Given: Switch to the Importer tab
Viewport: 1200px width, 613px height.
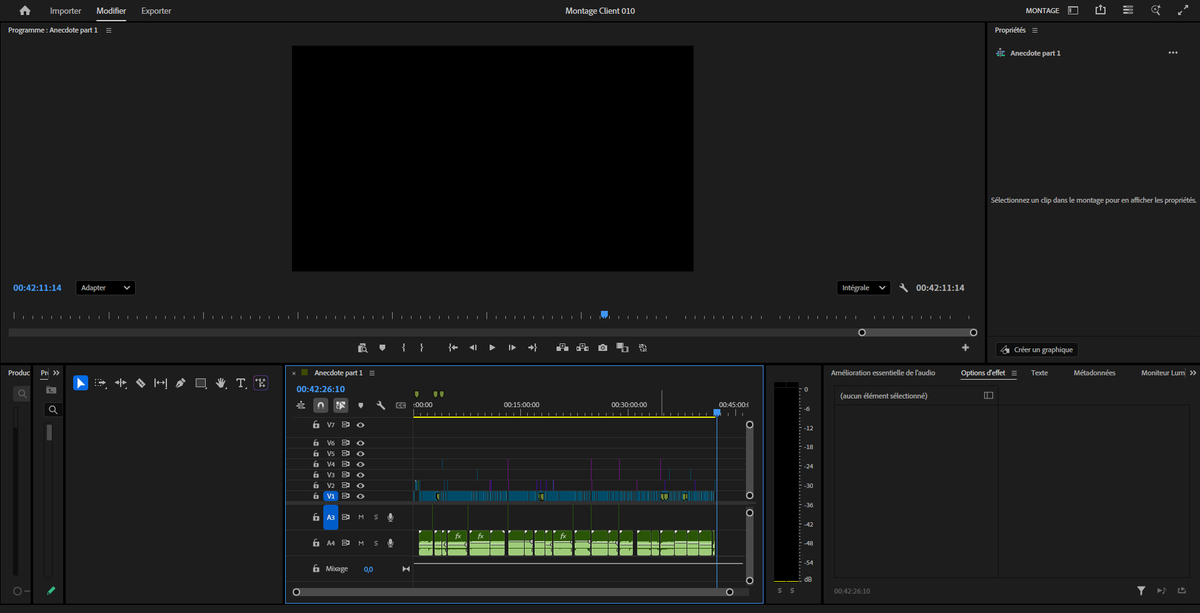Looking at the screenshot, I should click(x=66, y=11).
